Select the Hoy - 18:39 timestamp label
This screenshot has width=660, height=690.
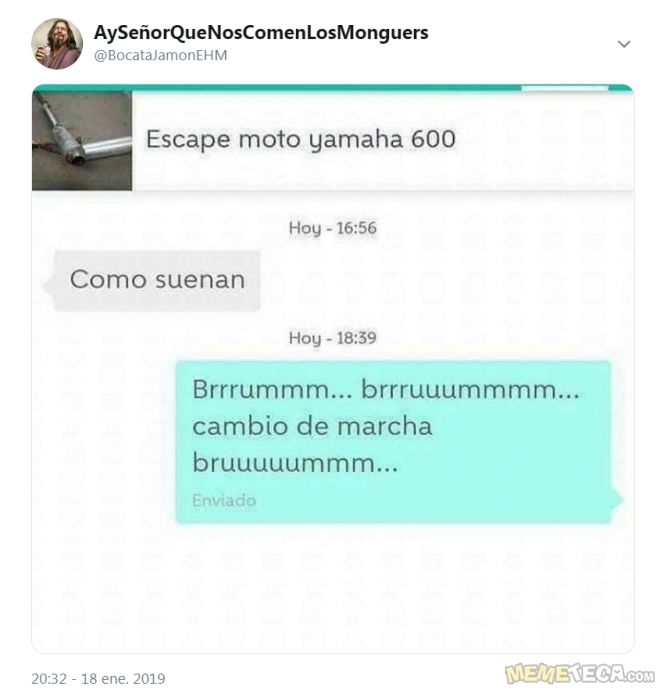333,338
